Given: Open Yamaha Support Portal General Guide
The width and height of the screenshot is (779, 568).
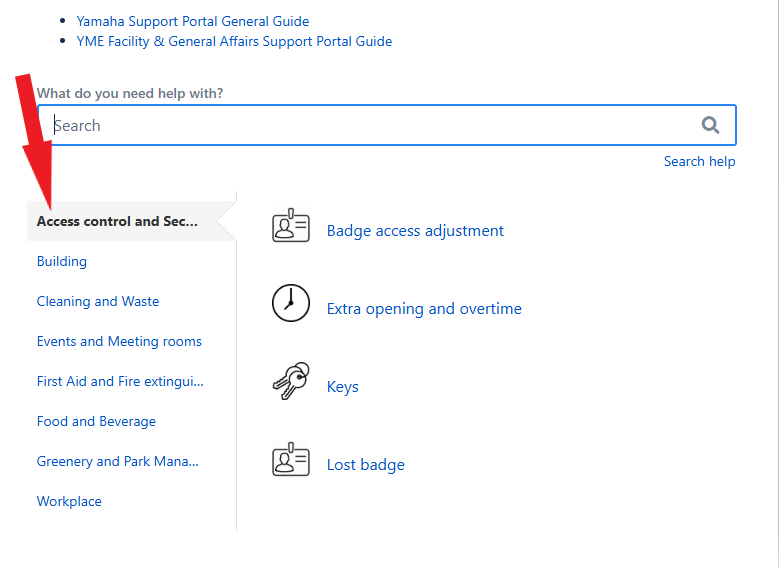Looking at the screenshot, I should point(193,21).
